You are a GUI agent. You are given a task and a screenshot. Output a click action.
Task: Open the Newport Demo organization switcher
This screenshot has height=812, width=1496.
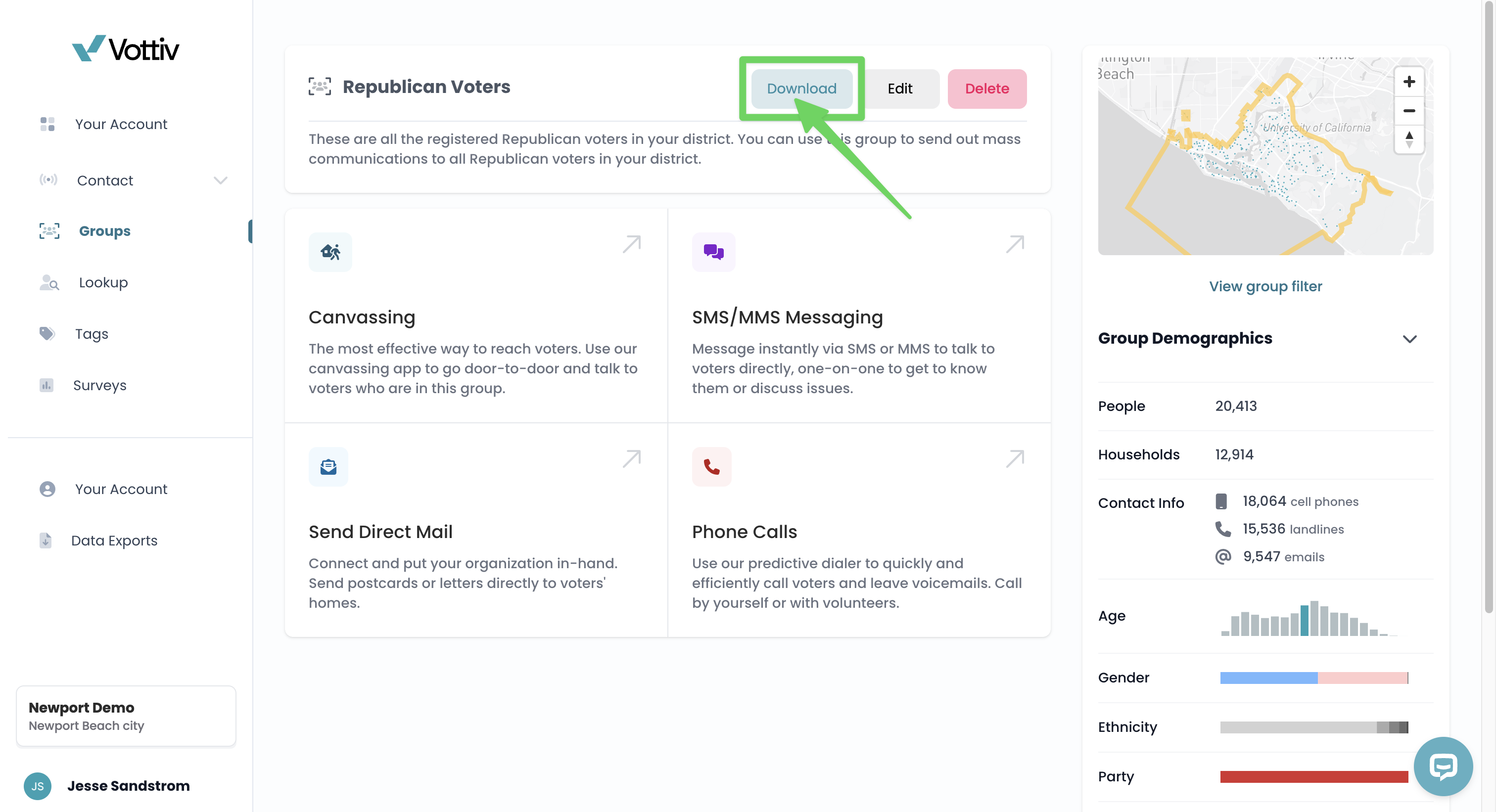[126, 716]
